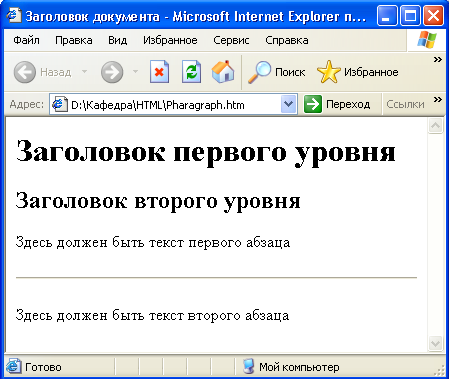Image resolution: width=449 pixels, height=379 pixels.
Task: Click heading Заголовок первого уровня
Action: point(206,152)
